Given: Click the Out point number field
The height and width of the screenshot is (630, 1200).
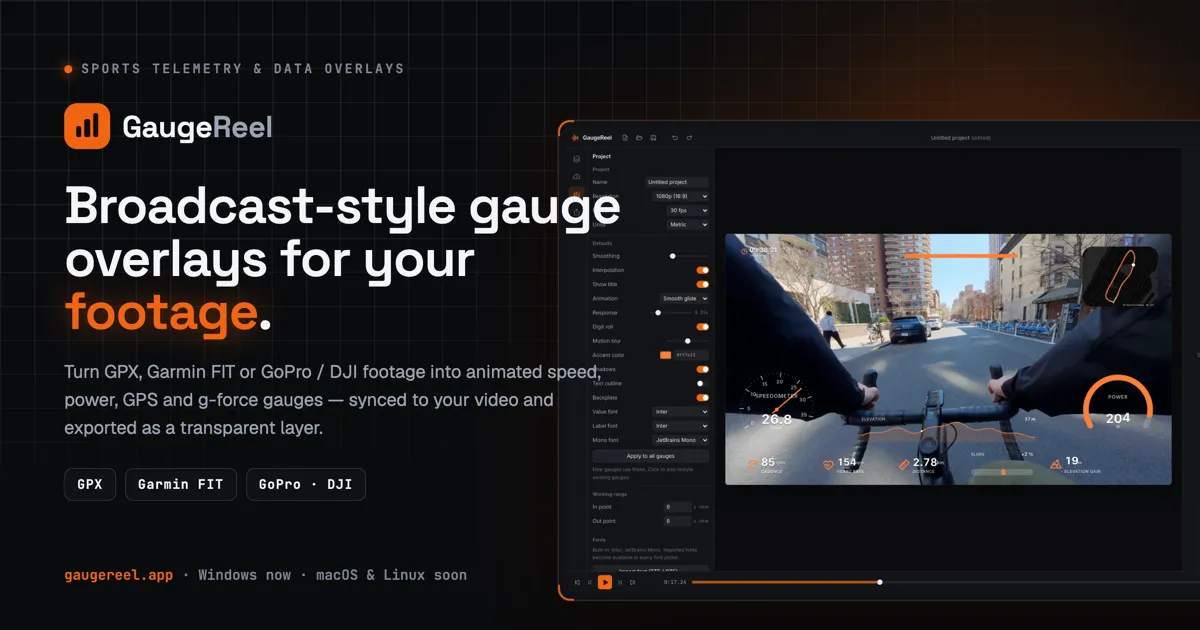Looking at the screenshot, I should (678, 521).
